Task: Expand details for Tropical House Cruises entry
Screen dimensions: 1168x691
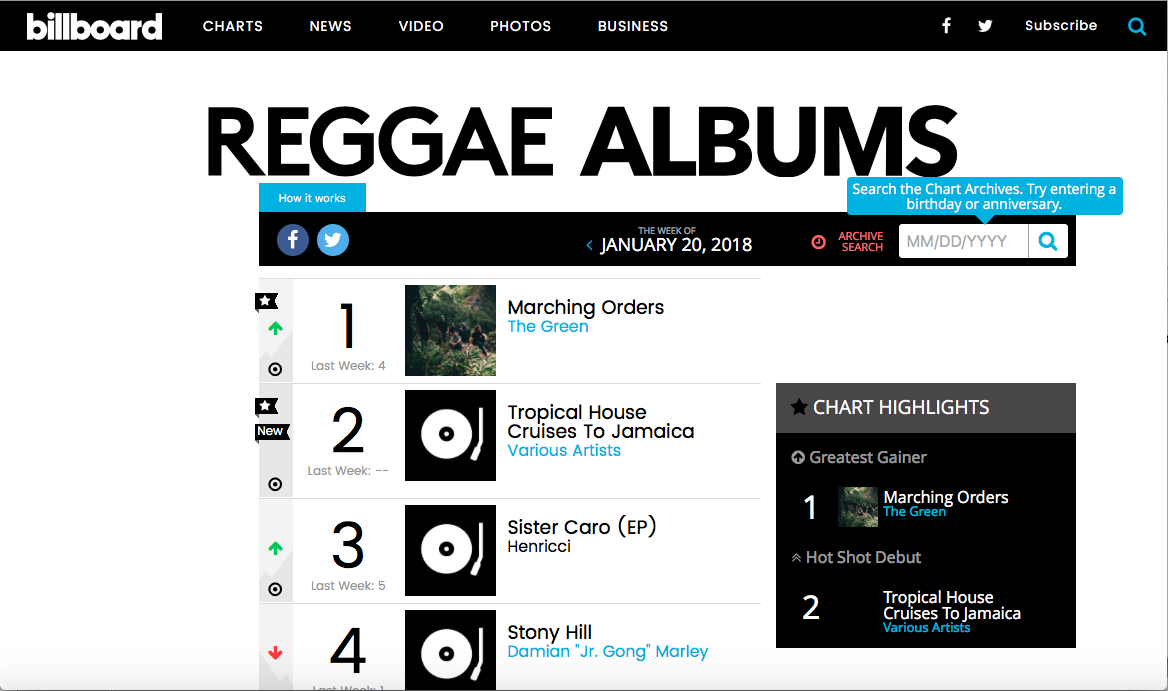Action: pyautogui.click(x=275, y=484)
